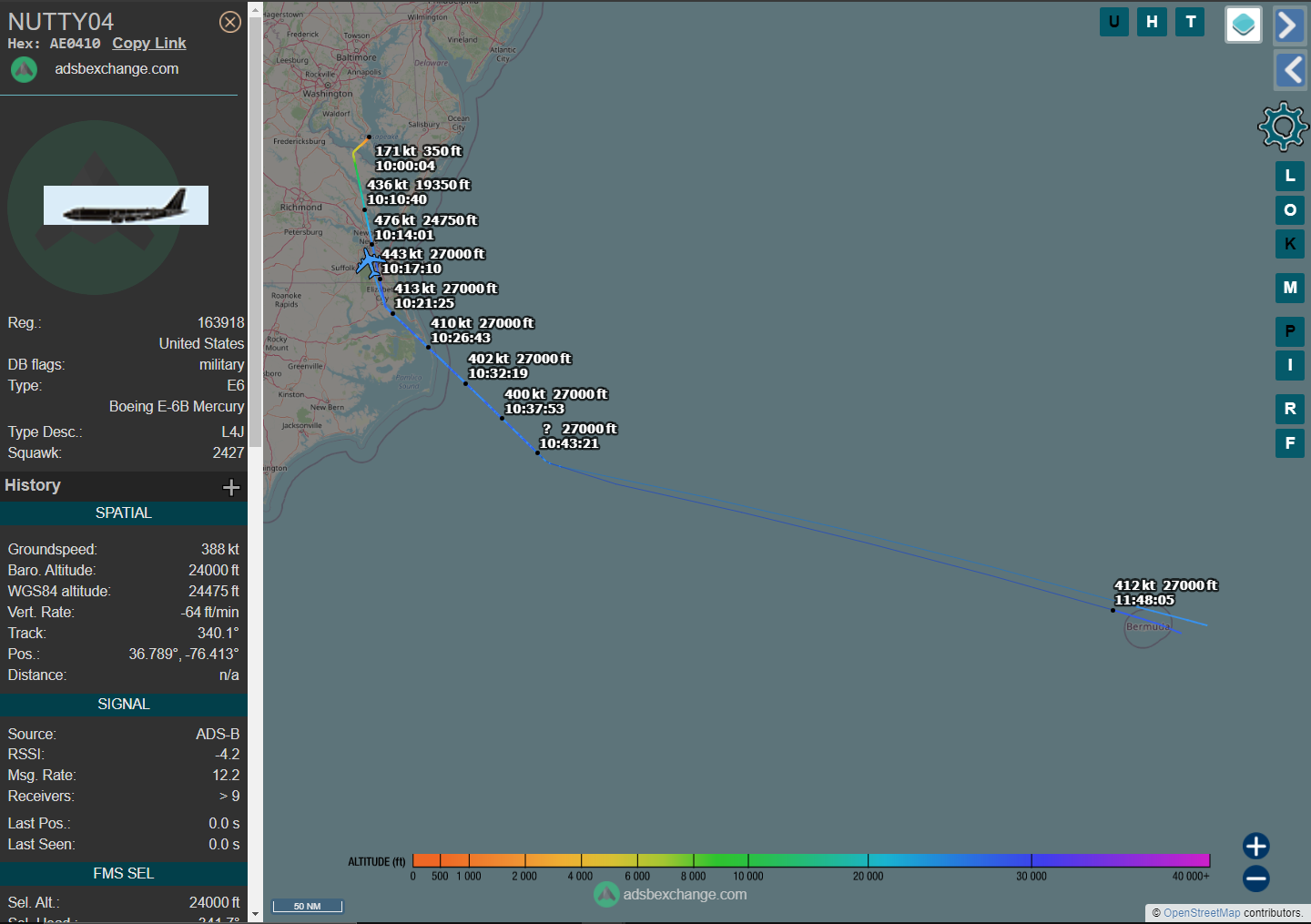Toggle the L button on the map
Viewport: 1311px width, 924px height.
(x=1290, y=176)
